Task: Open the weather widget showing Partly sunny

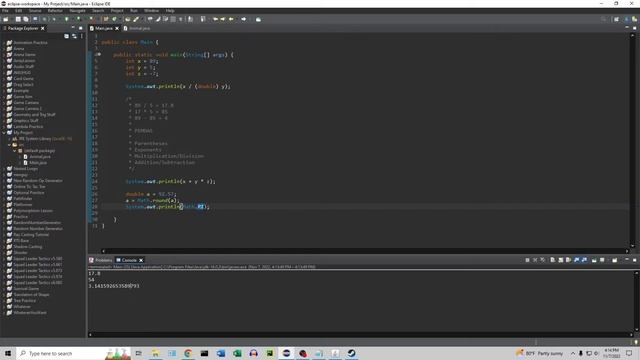Action: [540, 353]
